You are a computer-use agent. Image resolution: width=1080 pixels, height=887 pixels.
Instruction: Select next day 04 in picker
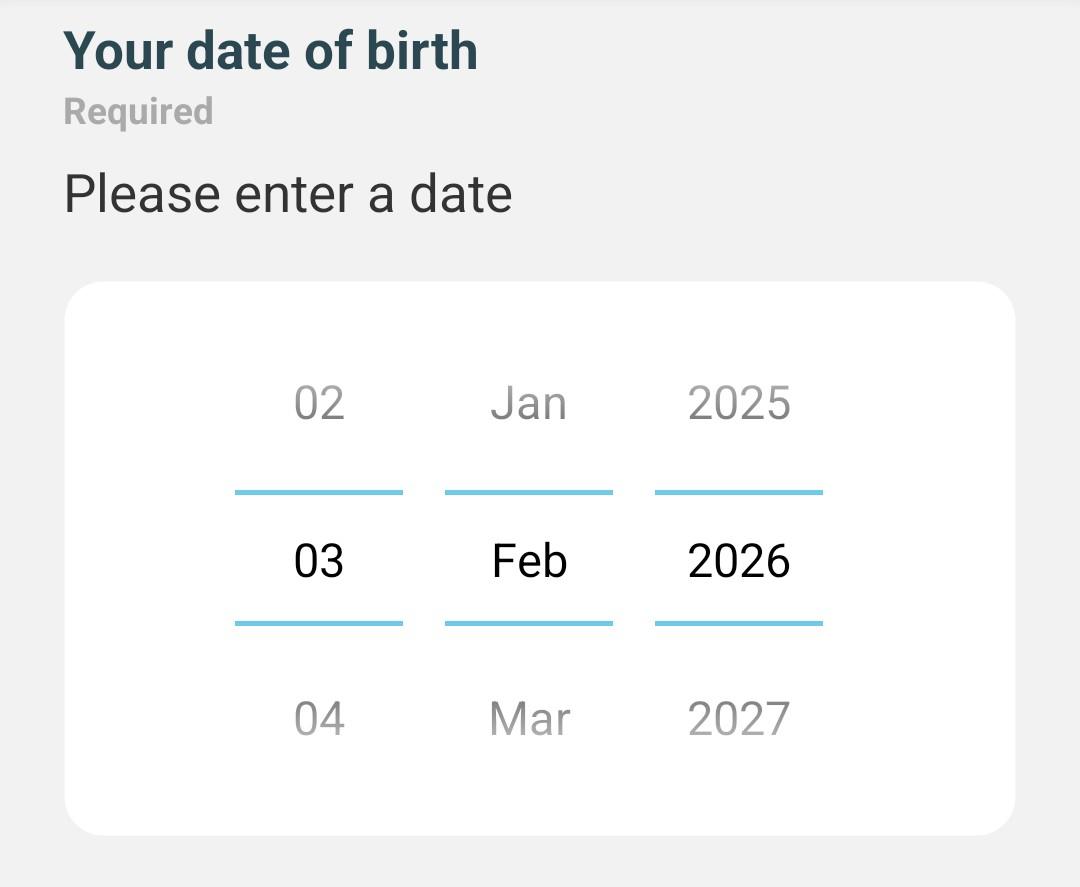pyautogui.click(x=319, y=719)
